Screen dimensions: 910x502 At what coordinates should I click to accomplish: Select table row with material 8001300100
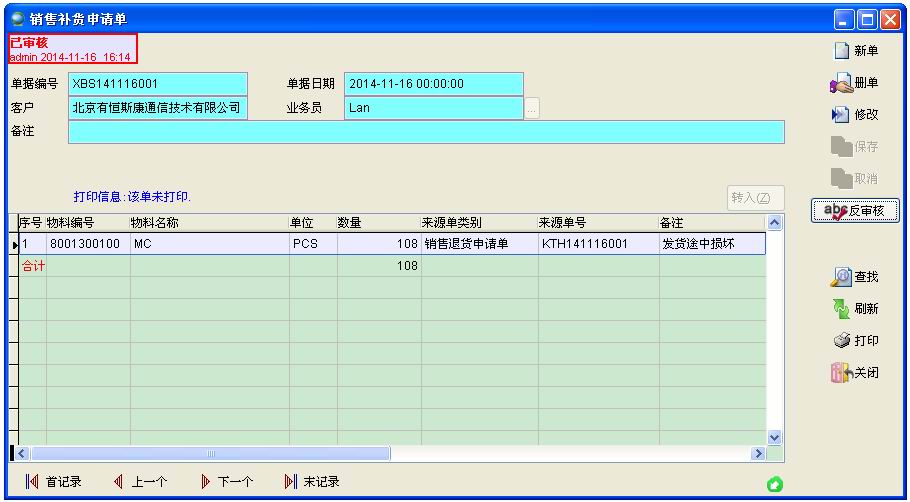85,243
